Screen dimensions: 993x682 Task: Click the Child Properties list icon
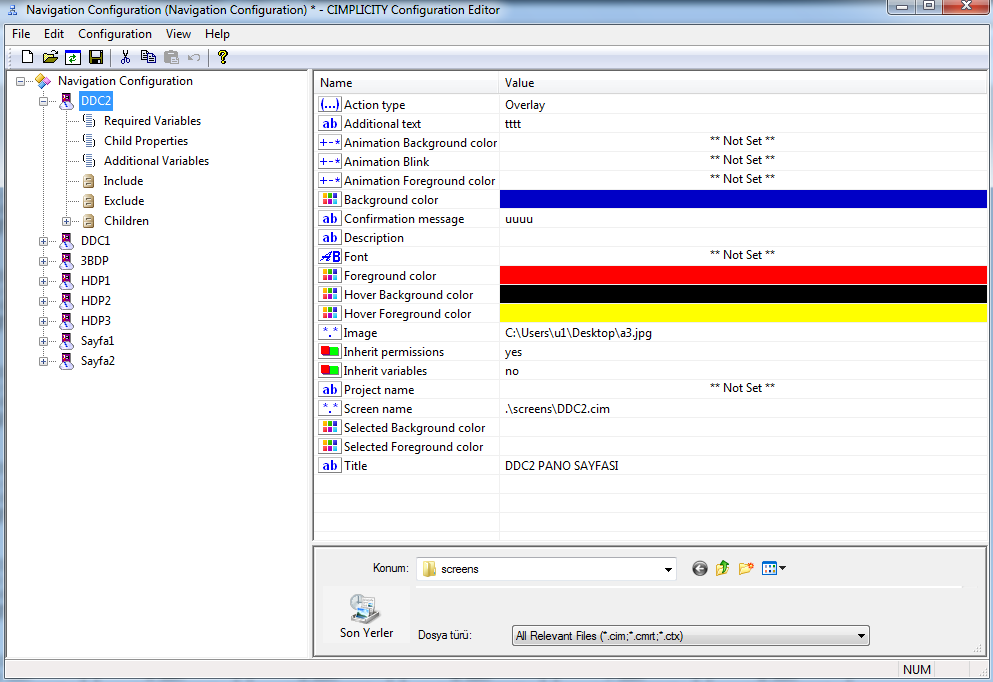point(89,141)
